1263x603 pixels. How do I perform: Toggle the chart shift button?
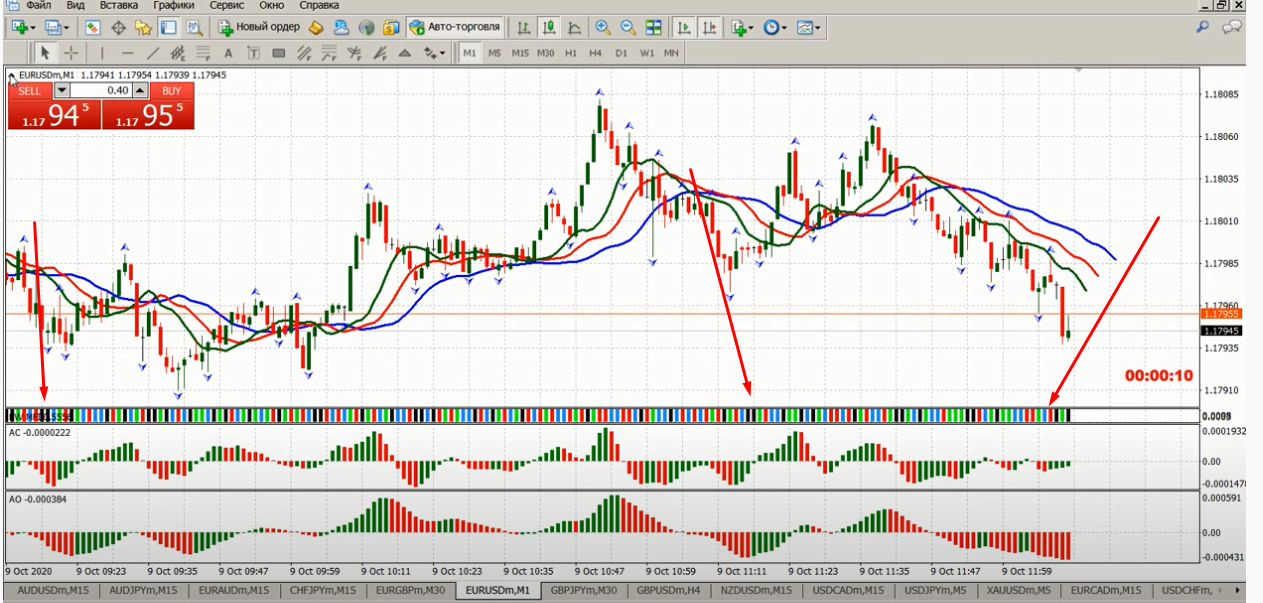tap(709, 28)
